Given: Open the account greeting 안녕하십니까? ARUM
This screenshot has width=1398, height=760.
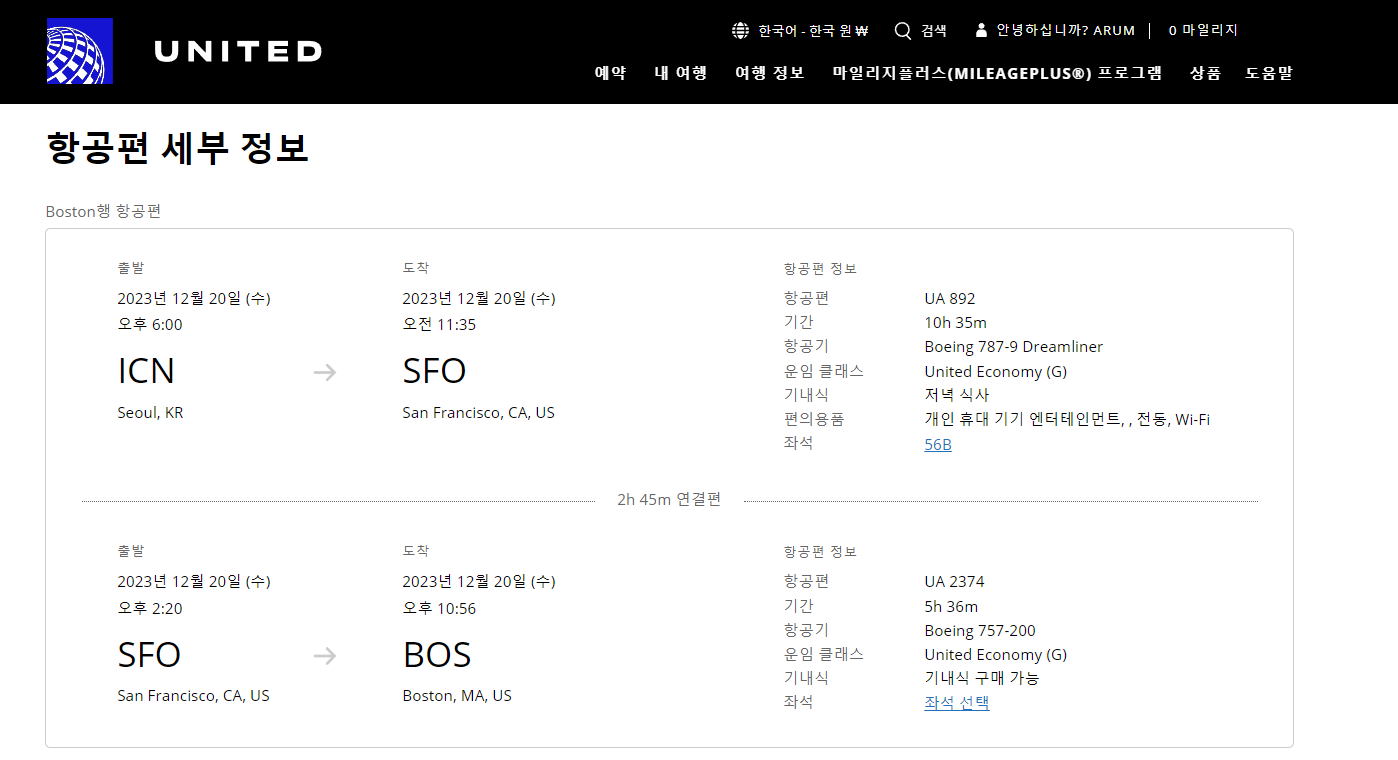Looking at the screenshot, I should coord(1065,30).
